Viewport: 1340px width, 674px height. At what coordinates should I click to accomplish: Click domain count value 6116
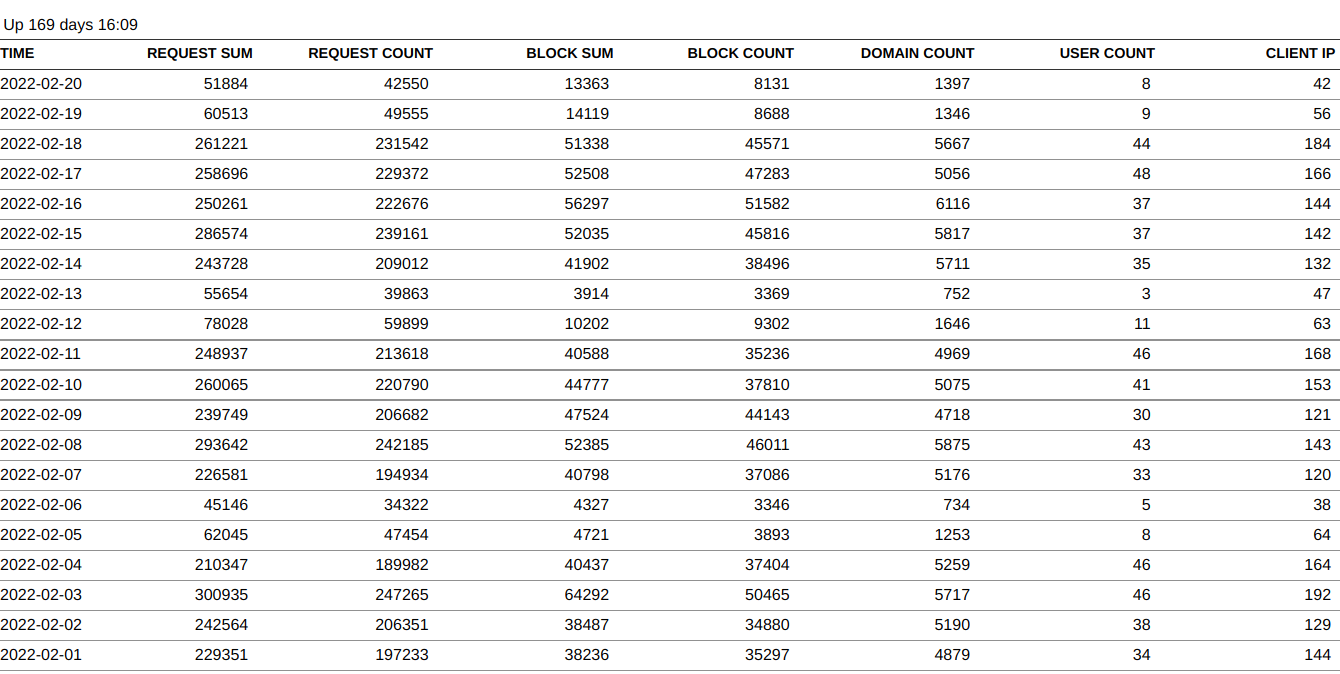click(951, 204)
